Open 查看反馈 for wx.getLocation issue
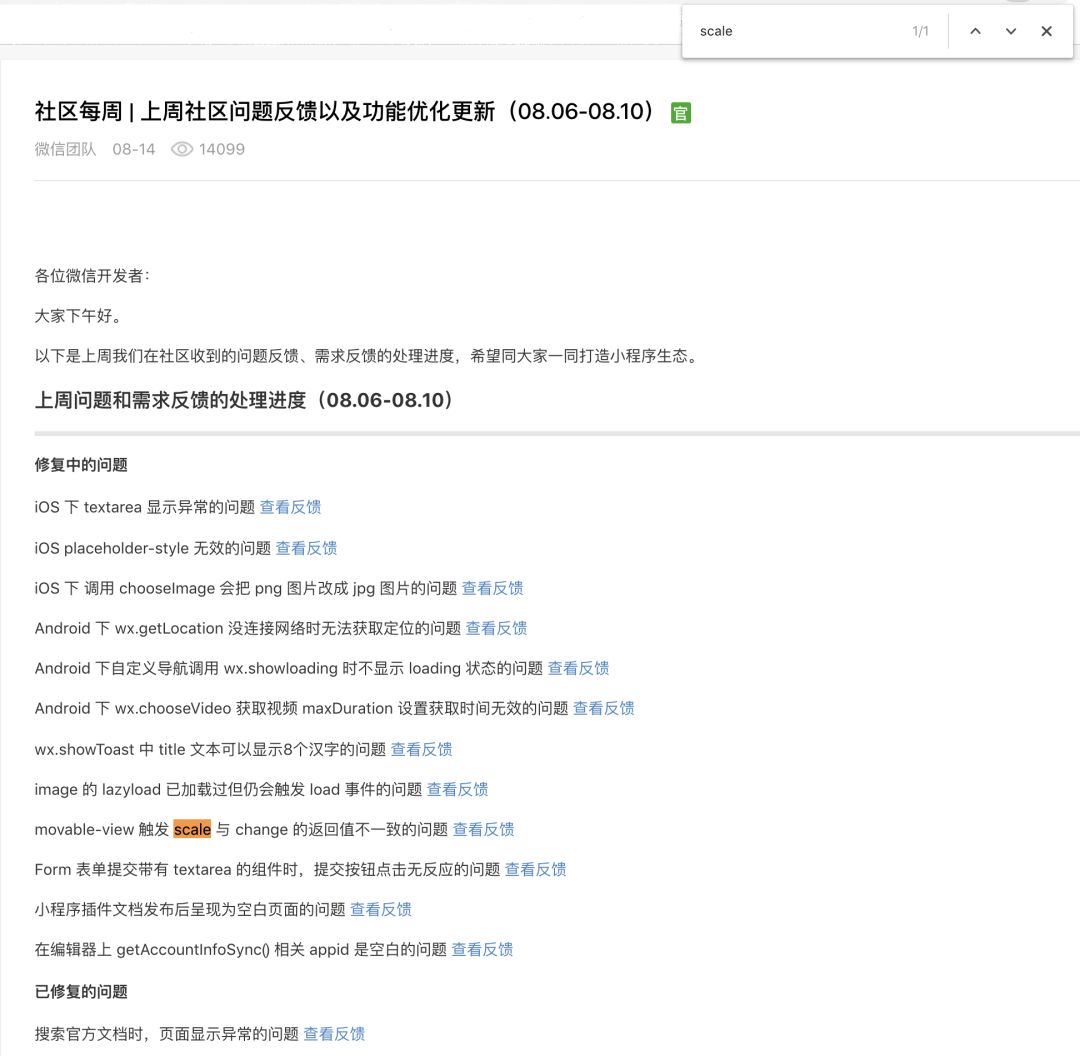 [x=496, y=628]
